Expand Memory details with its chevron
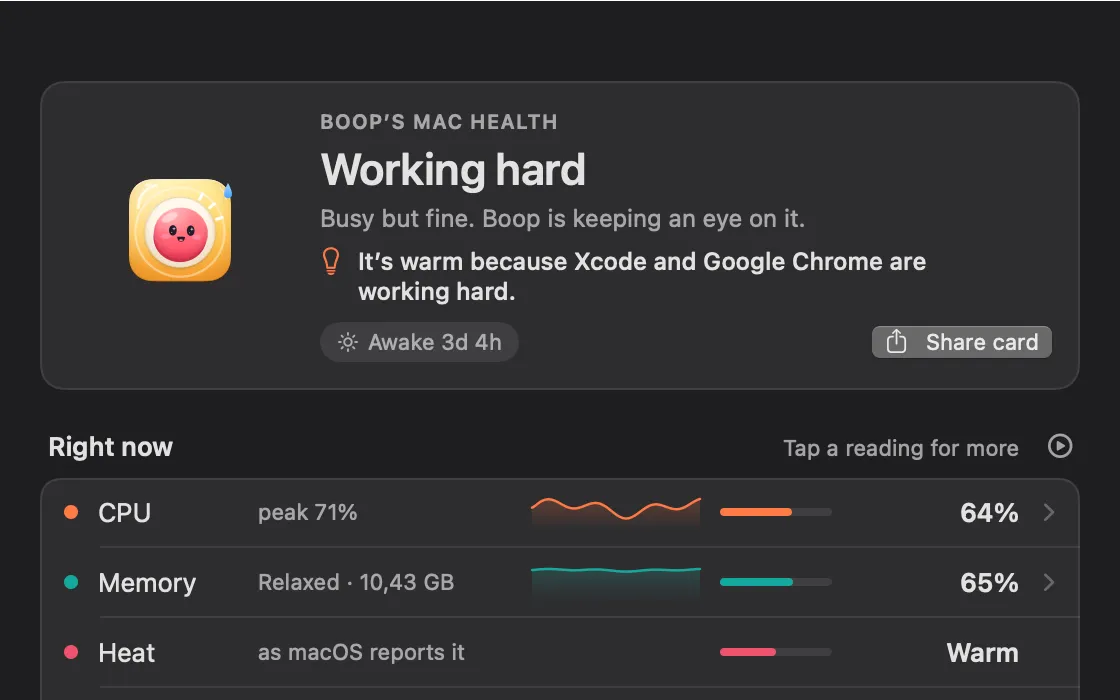1120x700 pixels. tap(1049, 582)
